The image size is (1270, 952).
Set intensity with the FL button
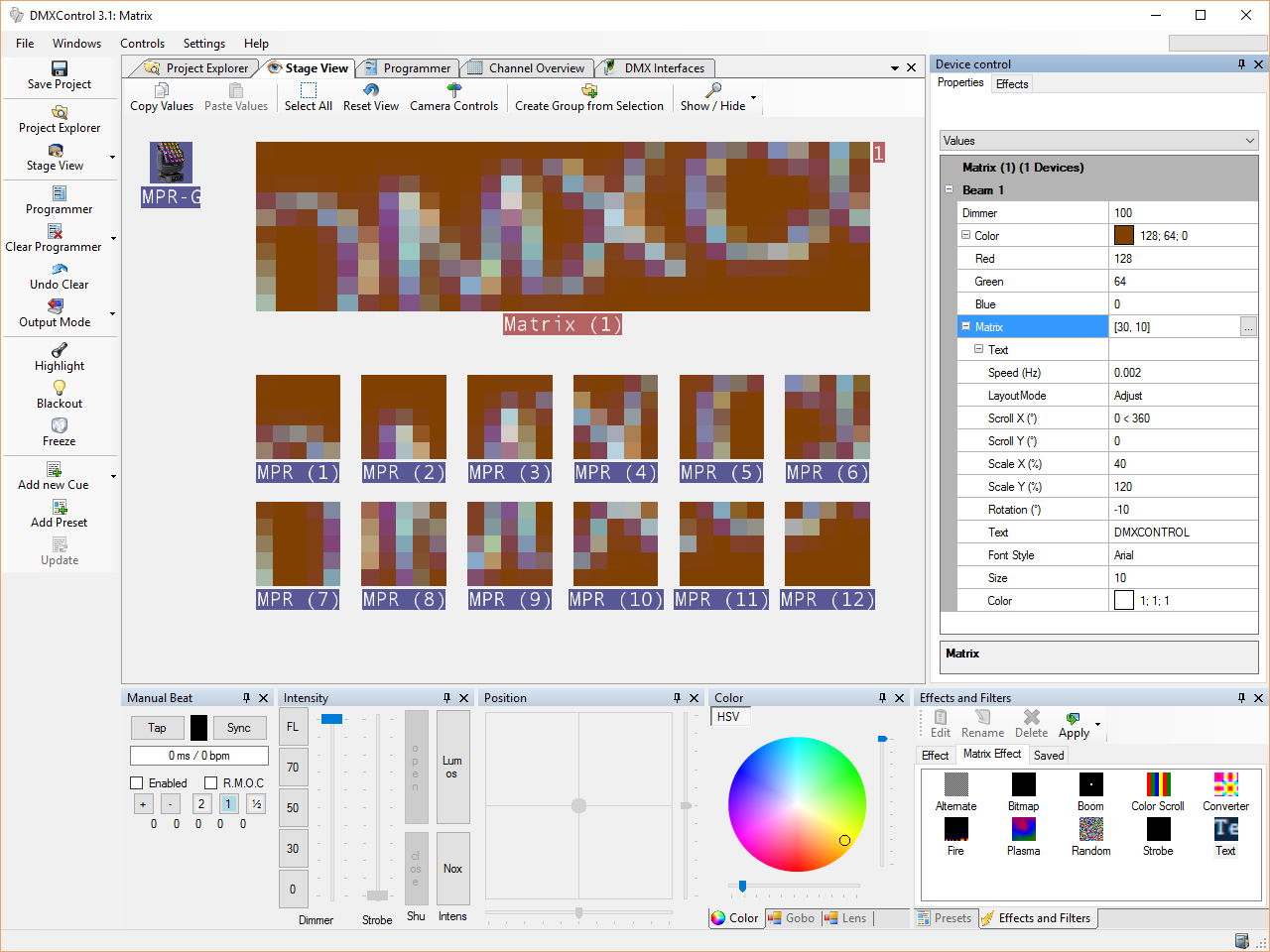(293, 727)
